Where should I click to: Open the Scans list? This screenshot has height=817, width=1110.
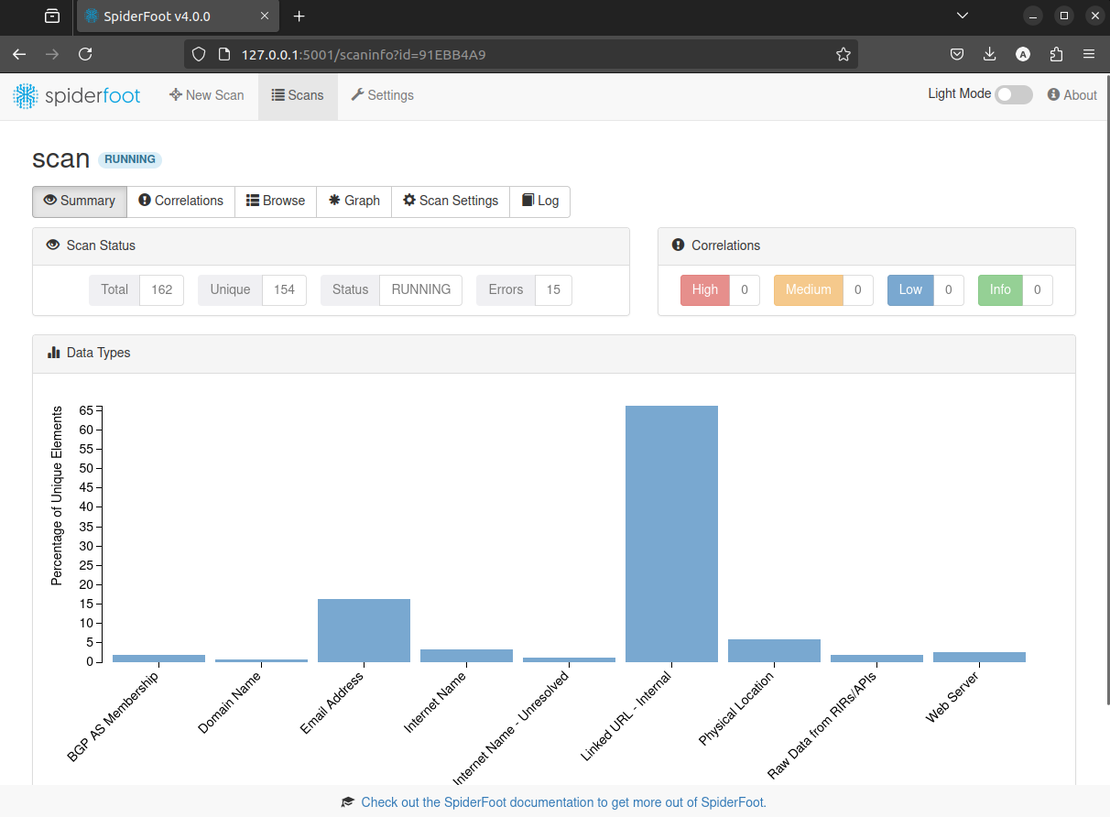[298, 95]
